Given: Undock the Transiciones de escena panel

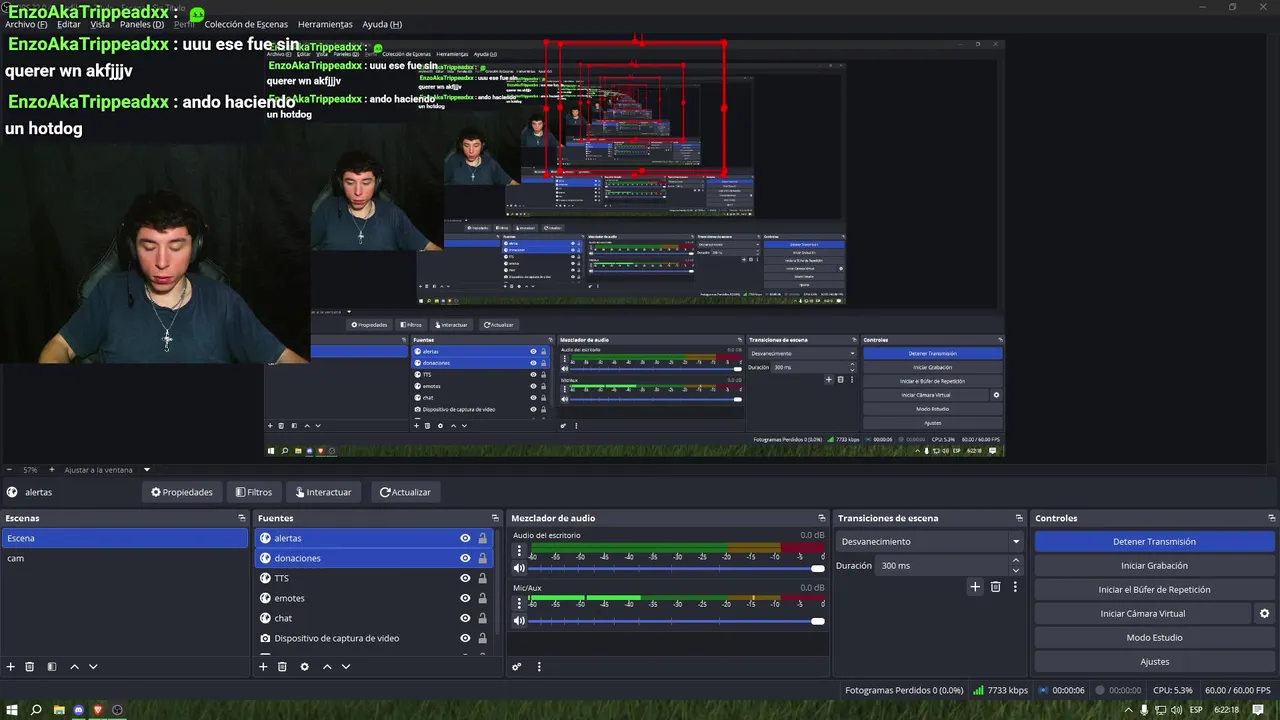Looking at the screenshot, I should [1019, 518].
